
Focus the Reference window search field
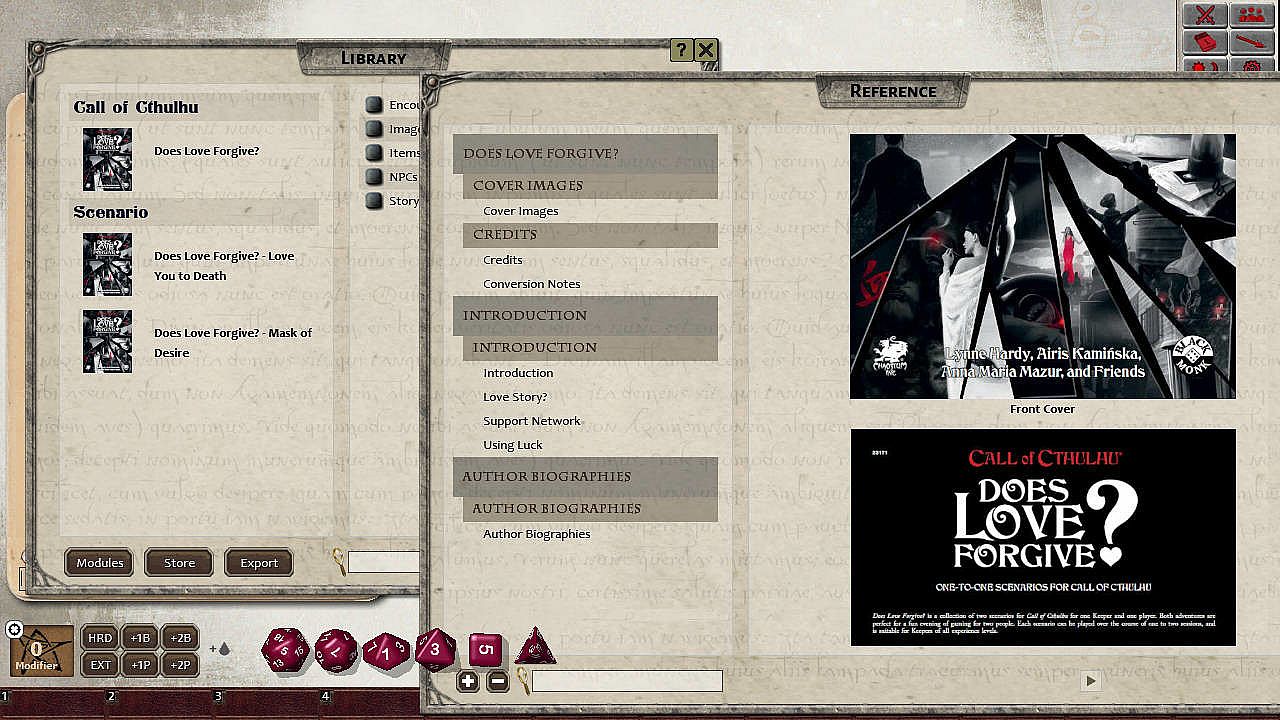627,681
